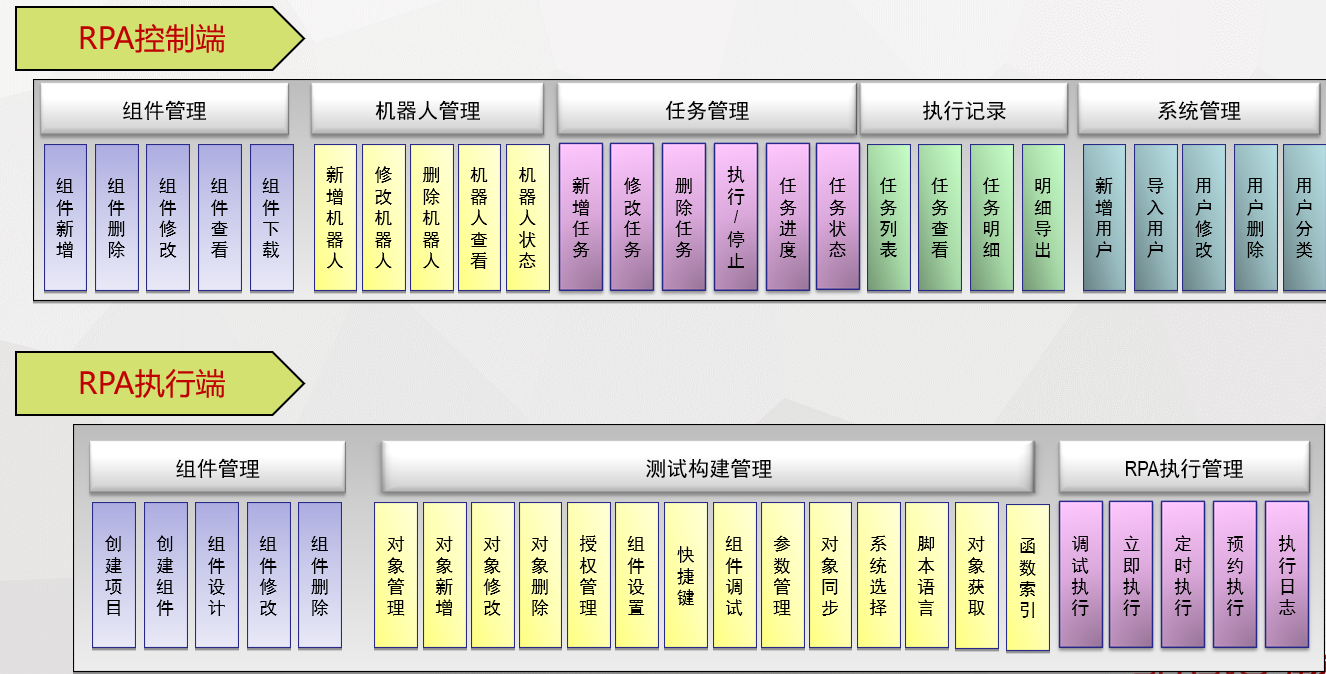The width and height of the screenshot is (1326, 674).
Task: Select the 测试构建管理 header
Action: tap(708, 468)
